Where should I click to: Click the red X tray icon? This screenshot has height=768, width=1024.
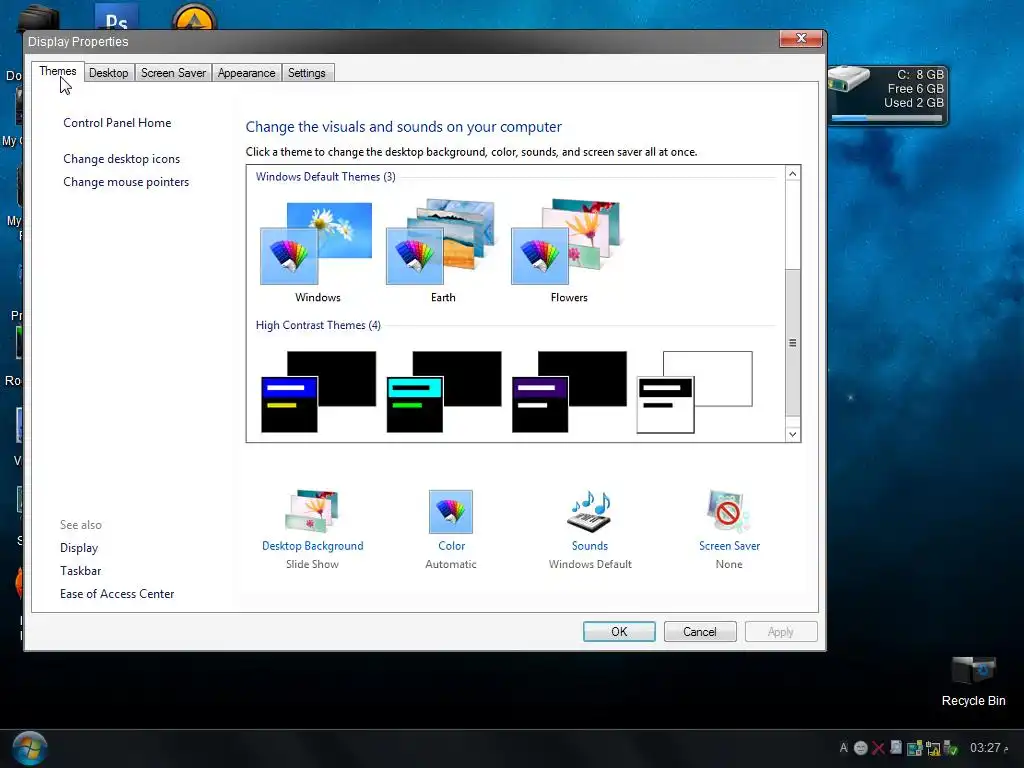tap(878, 748)
